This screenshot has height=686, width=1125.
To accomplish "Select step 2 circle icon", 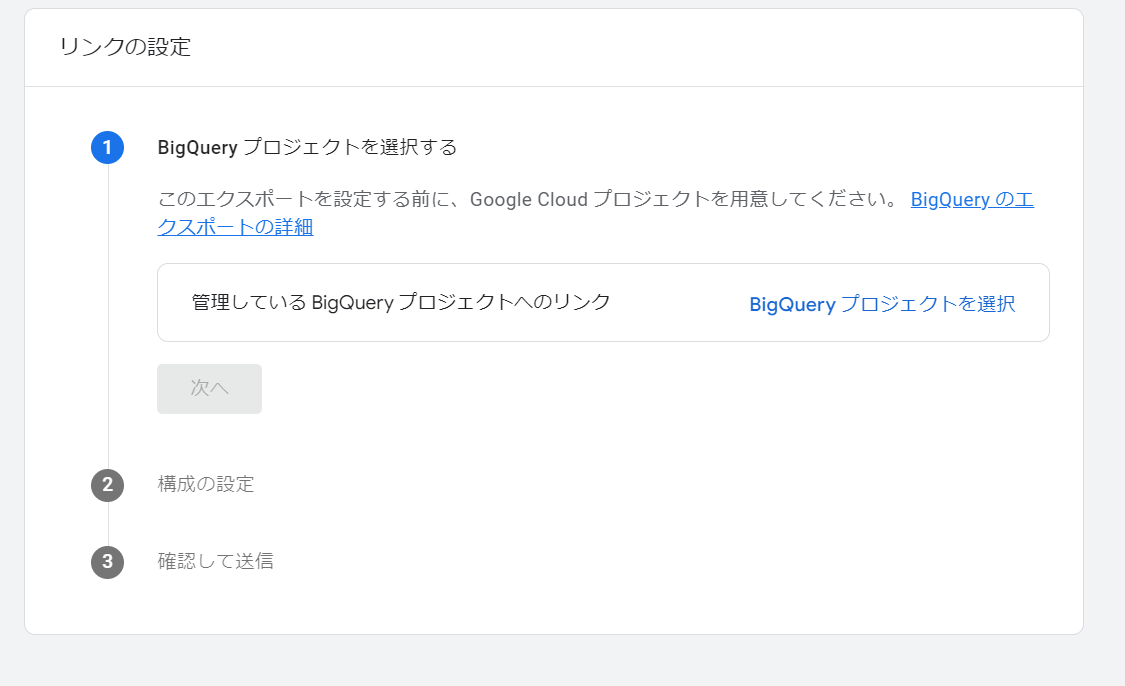I will pyautogui.click(x=108, y=485).
